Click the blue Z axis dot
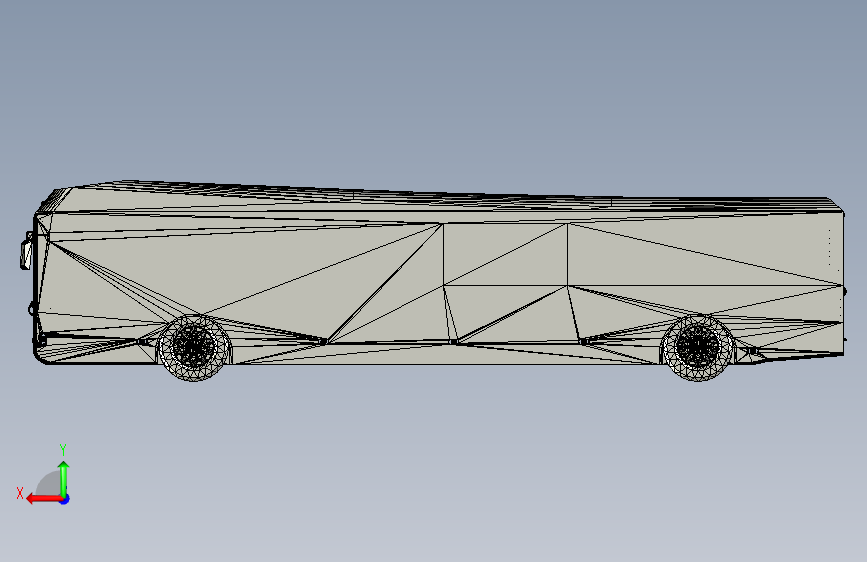The image size is (867, 562). pos(65,499)
